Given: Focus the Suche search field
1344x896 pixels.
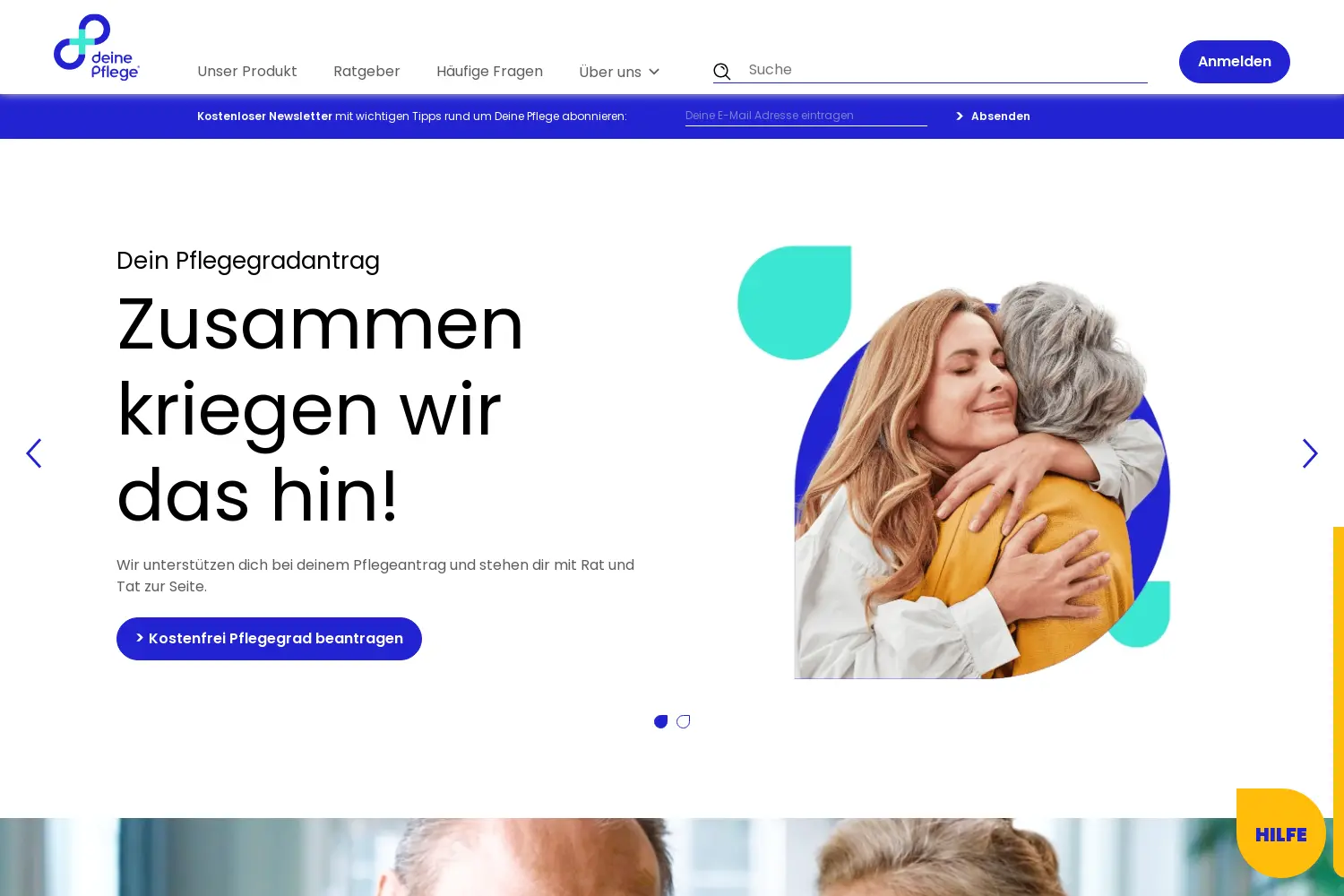Looking at the screenshot, I should pos(947,70).
